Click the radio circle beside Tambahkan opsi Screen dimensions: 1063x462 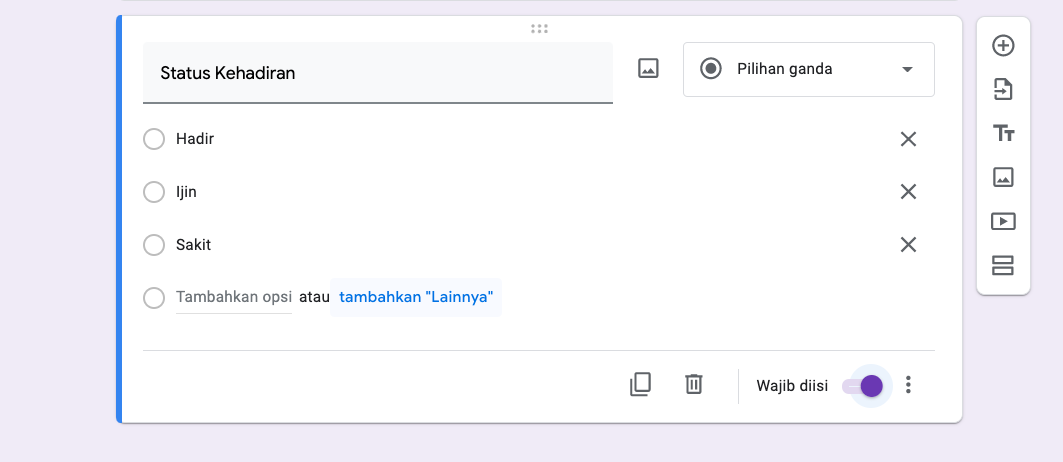[154, 298]
